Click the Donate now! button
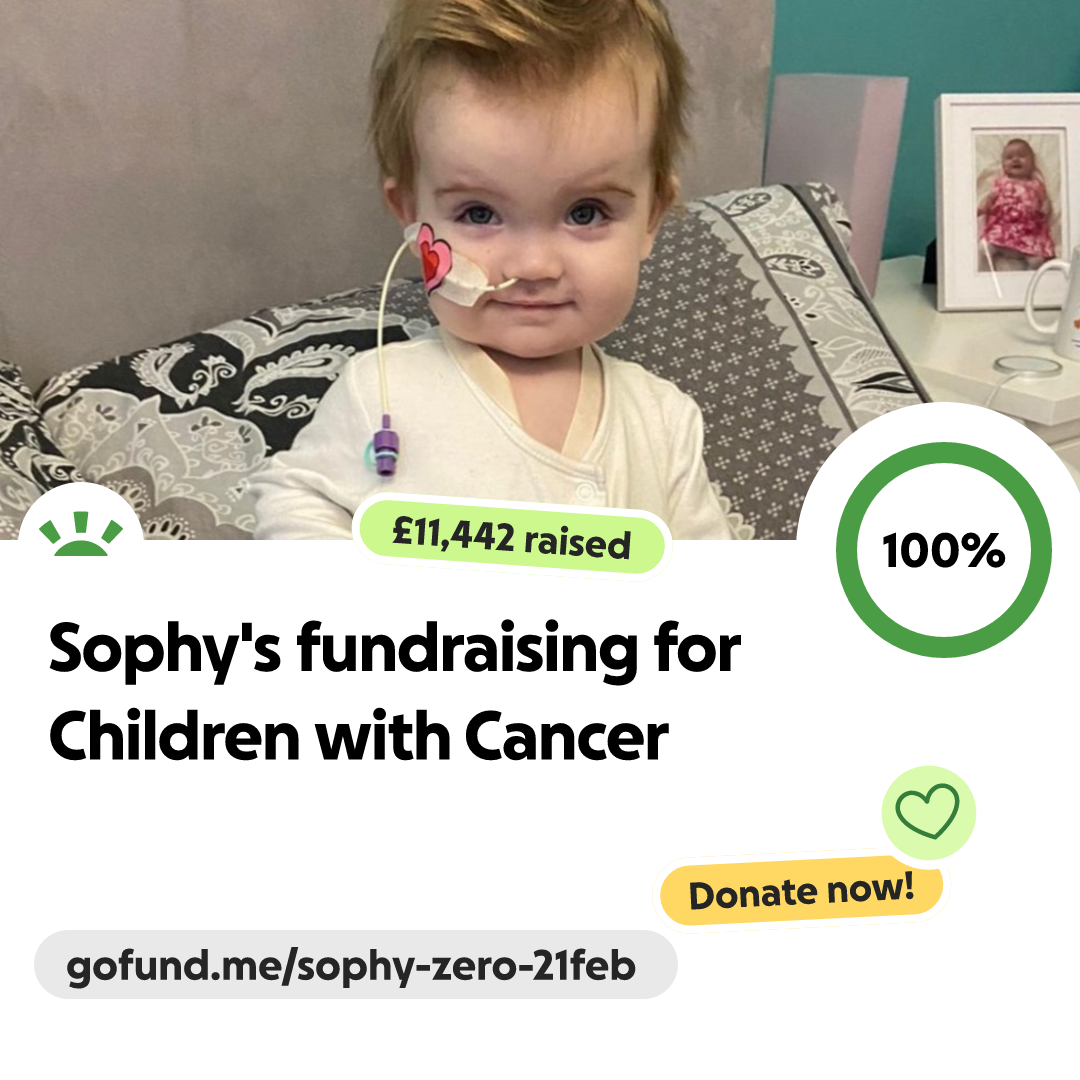This screenshot has height=1080, width=1080. [801, 891]
